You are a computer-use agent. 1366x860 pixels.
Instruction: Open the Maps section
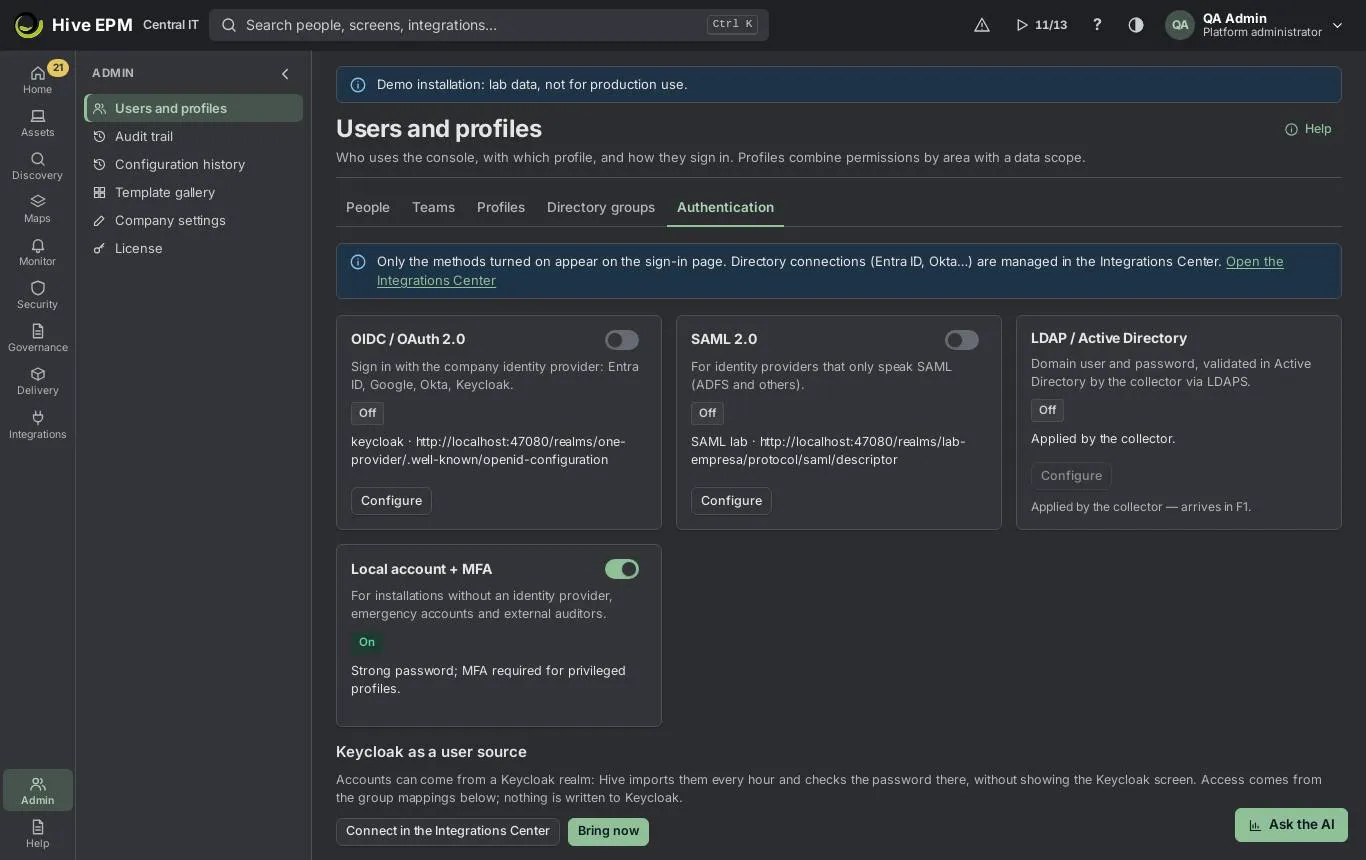point(37,209)
